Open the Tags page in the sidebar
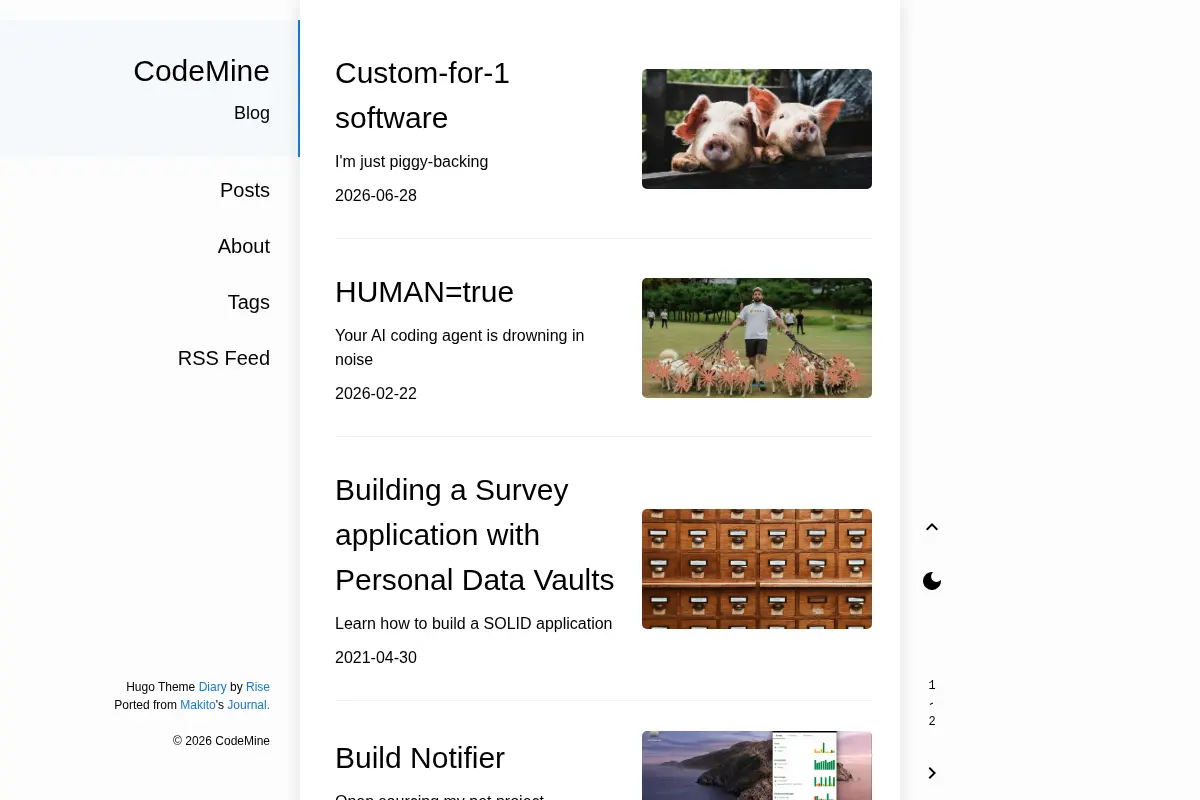 pyautogui.click(x=249, y=302)
